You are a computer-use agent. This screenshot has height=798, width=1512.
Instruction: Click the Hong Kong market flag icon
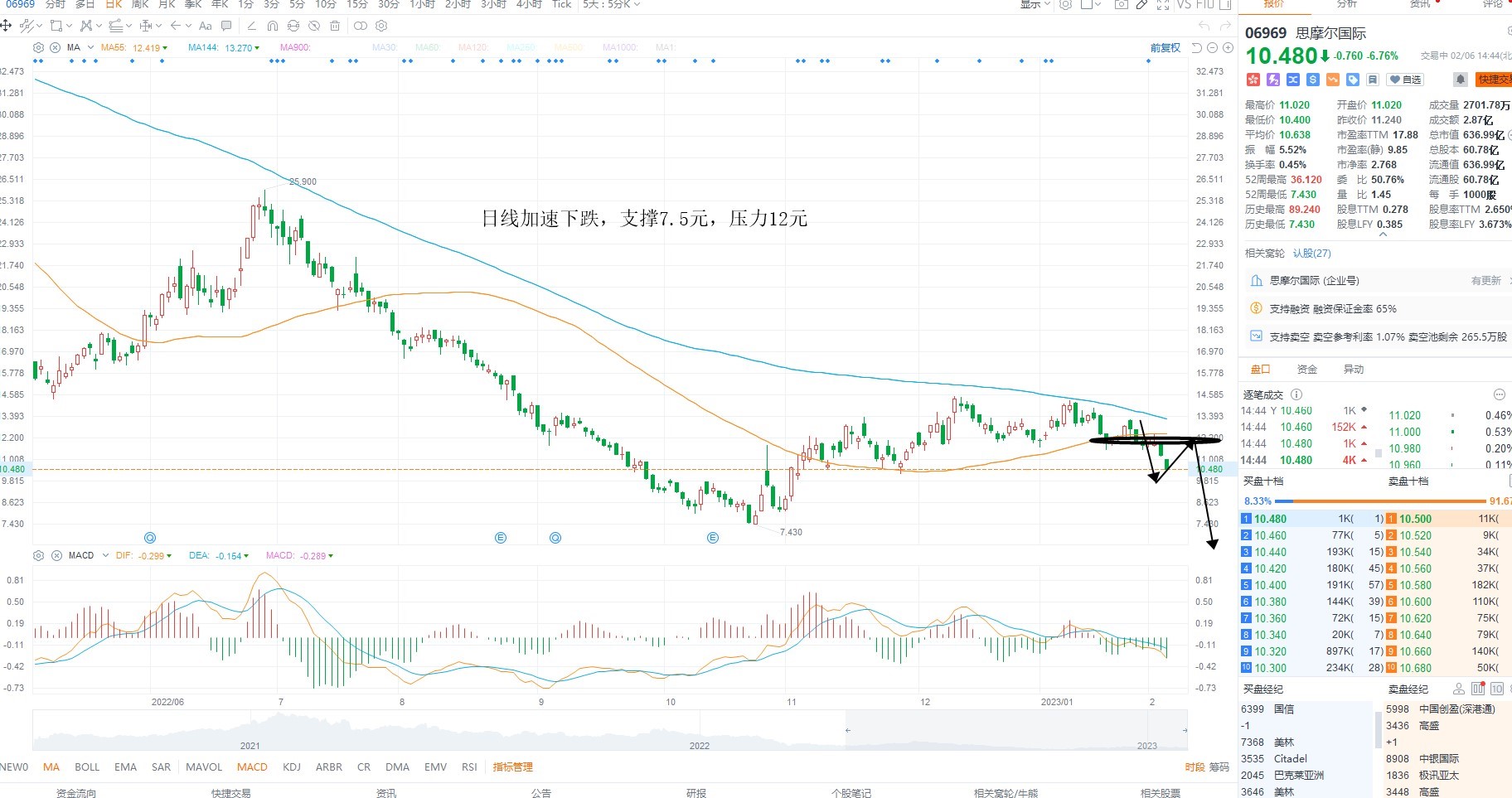[x=1253, y=80]
